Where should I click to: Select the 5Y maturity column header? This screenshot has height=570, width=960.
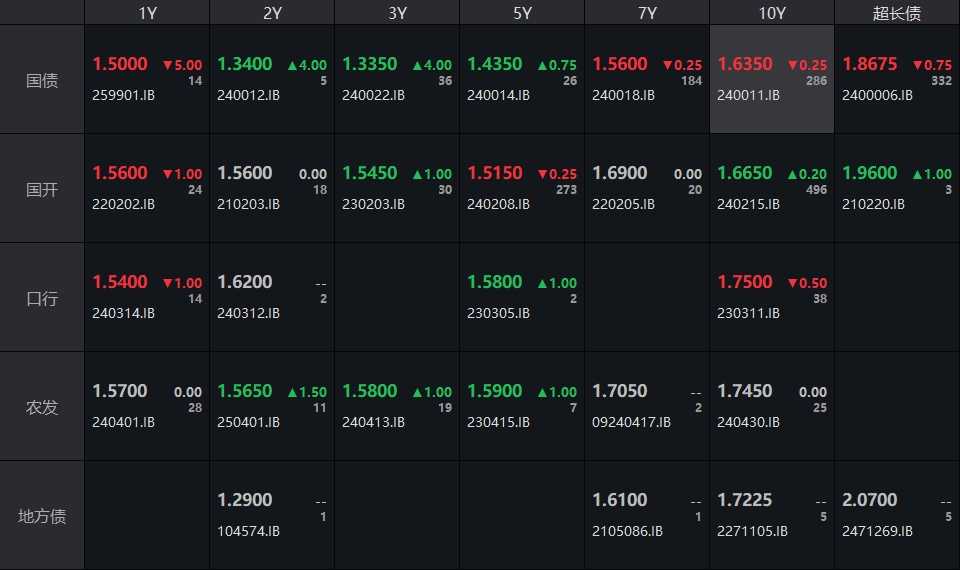coord(522,13)
